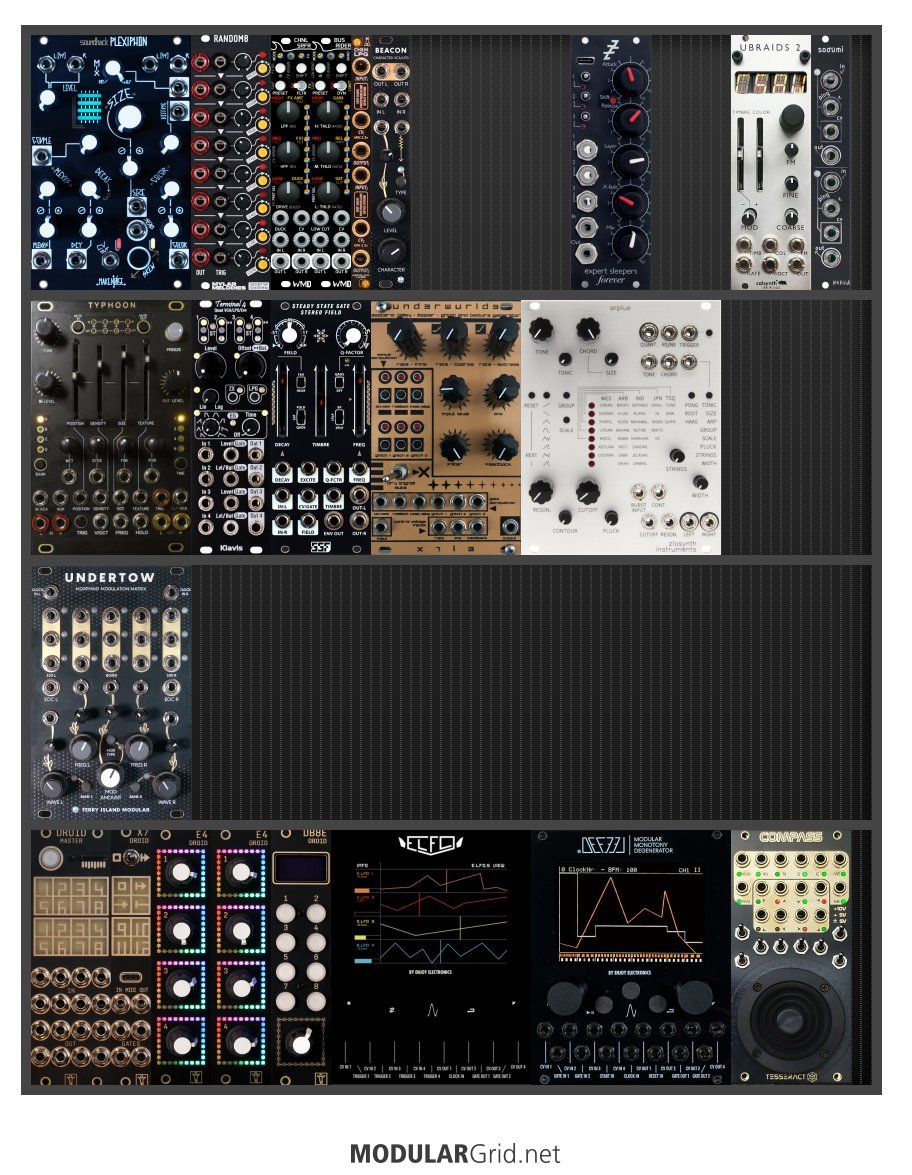The image size is (912, 1175).
Task: Click the Steady State Gate FREQ slider
Action: point(360,402)
